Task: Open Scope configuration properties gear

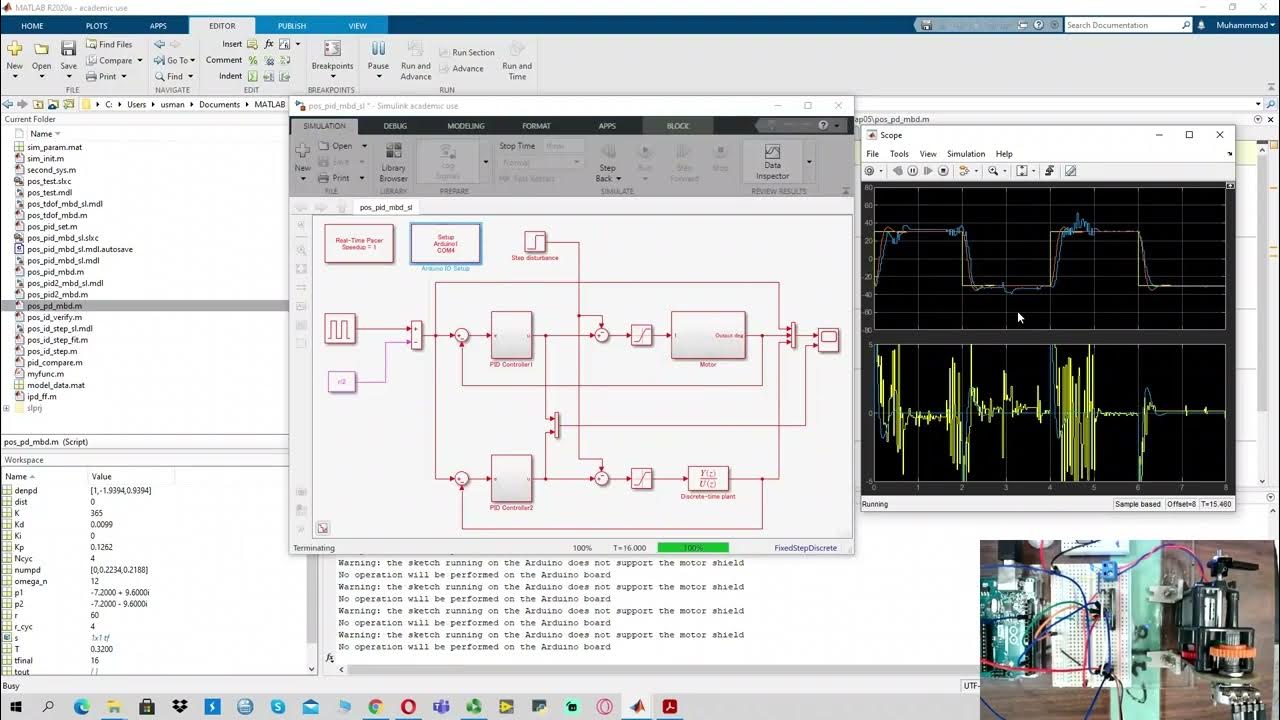Action: (870, 171)
